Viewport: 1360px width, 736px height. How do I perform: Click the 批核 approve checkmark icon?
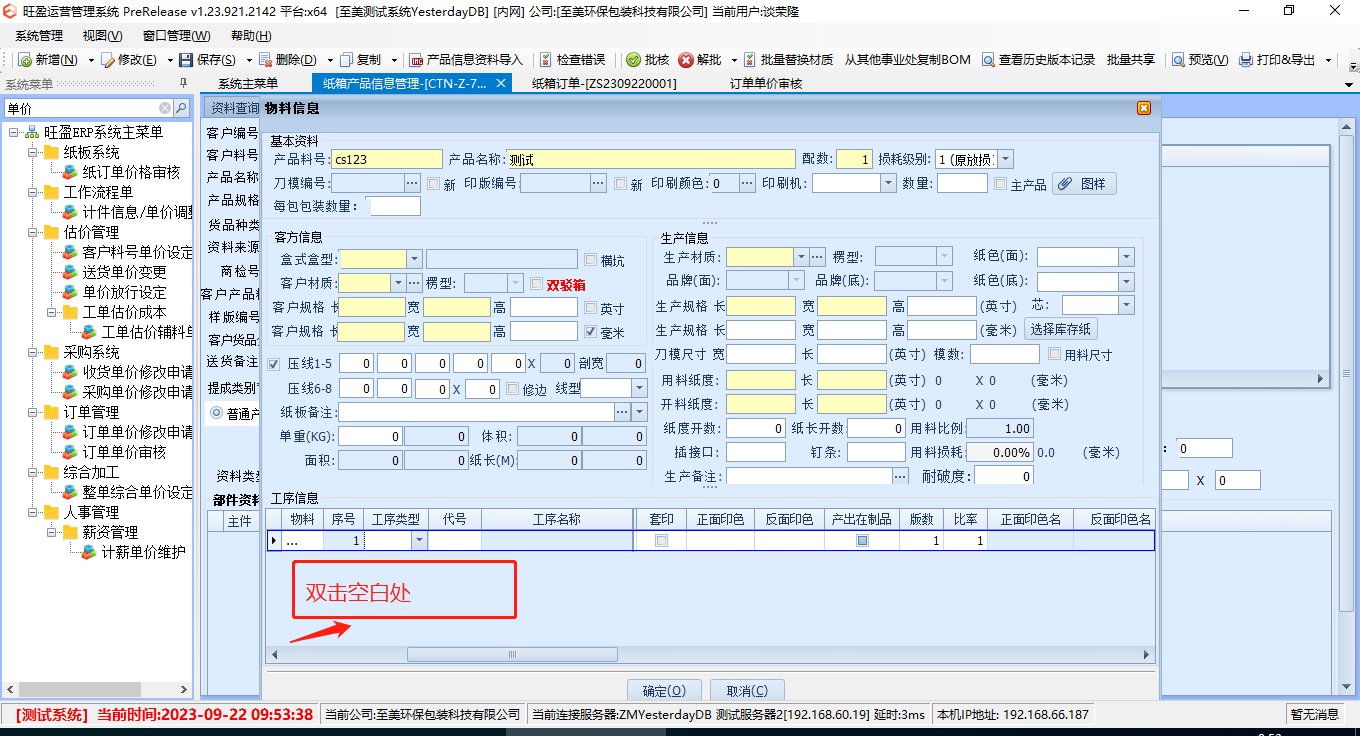[633, 60]
